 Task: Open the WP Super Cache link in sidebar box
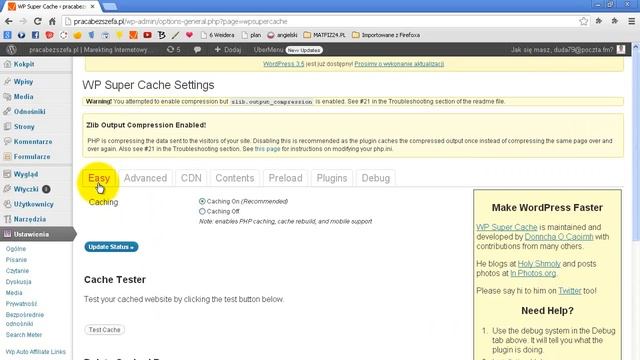click(507, 227)
